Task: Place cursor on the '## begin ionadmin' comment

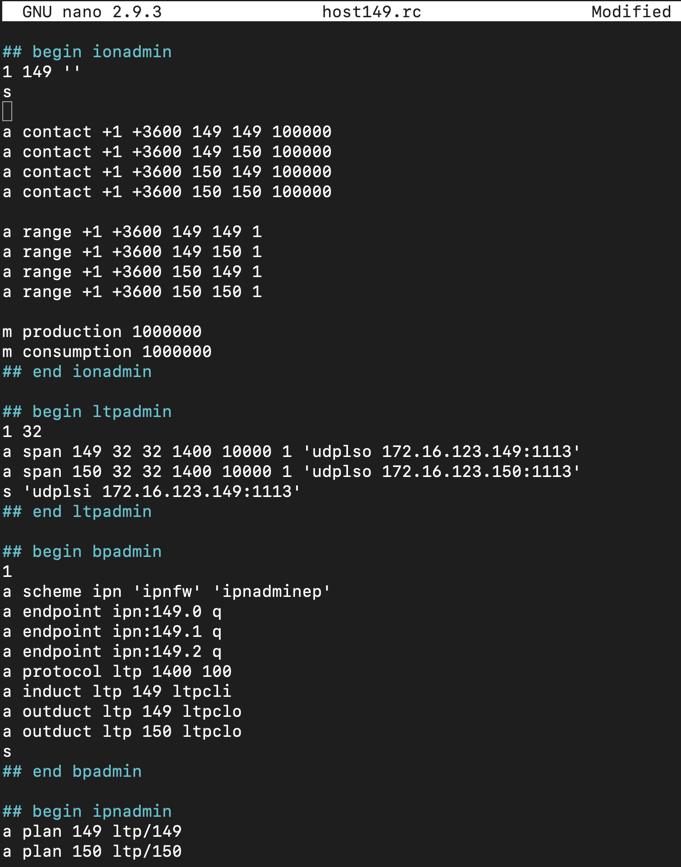Action: [x=87, y=52]
